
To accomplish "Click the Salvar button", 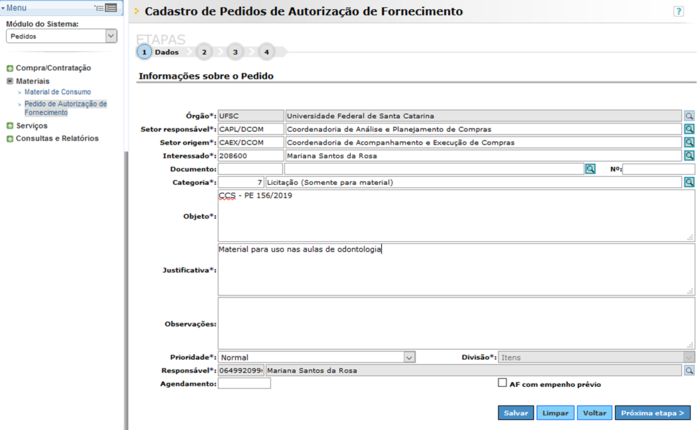I will pyautogui.click(x=516, y=412).
